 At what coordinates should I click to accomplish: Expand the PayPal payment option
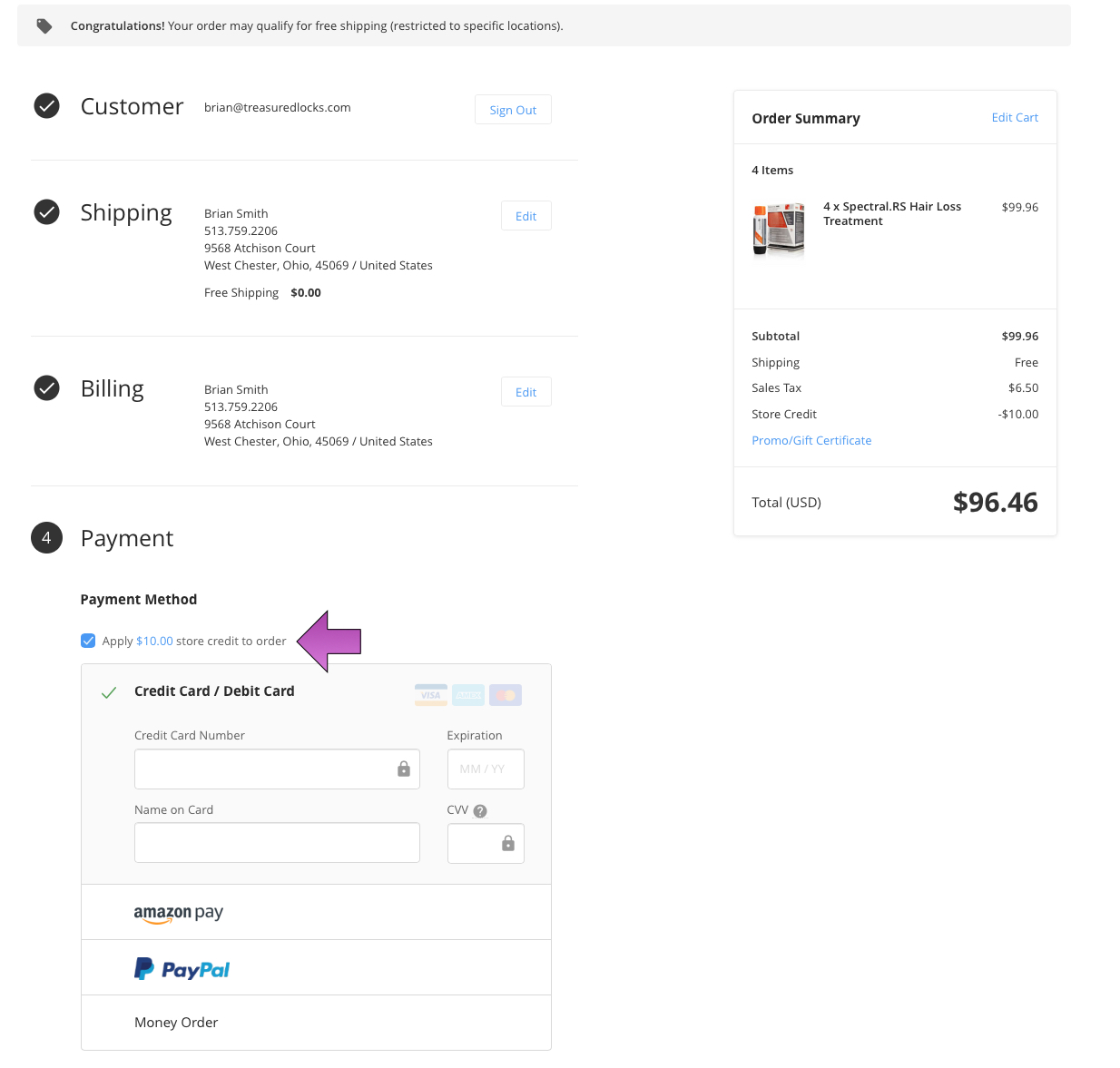point(182,969)
